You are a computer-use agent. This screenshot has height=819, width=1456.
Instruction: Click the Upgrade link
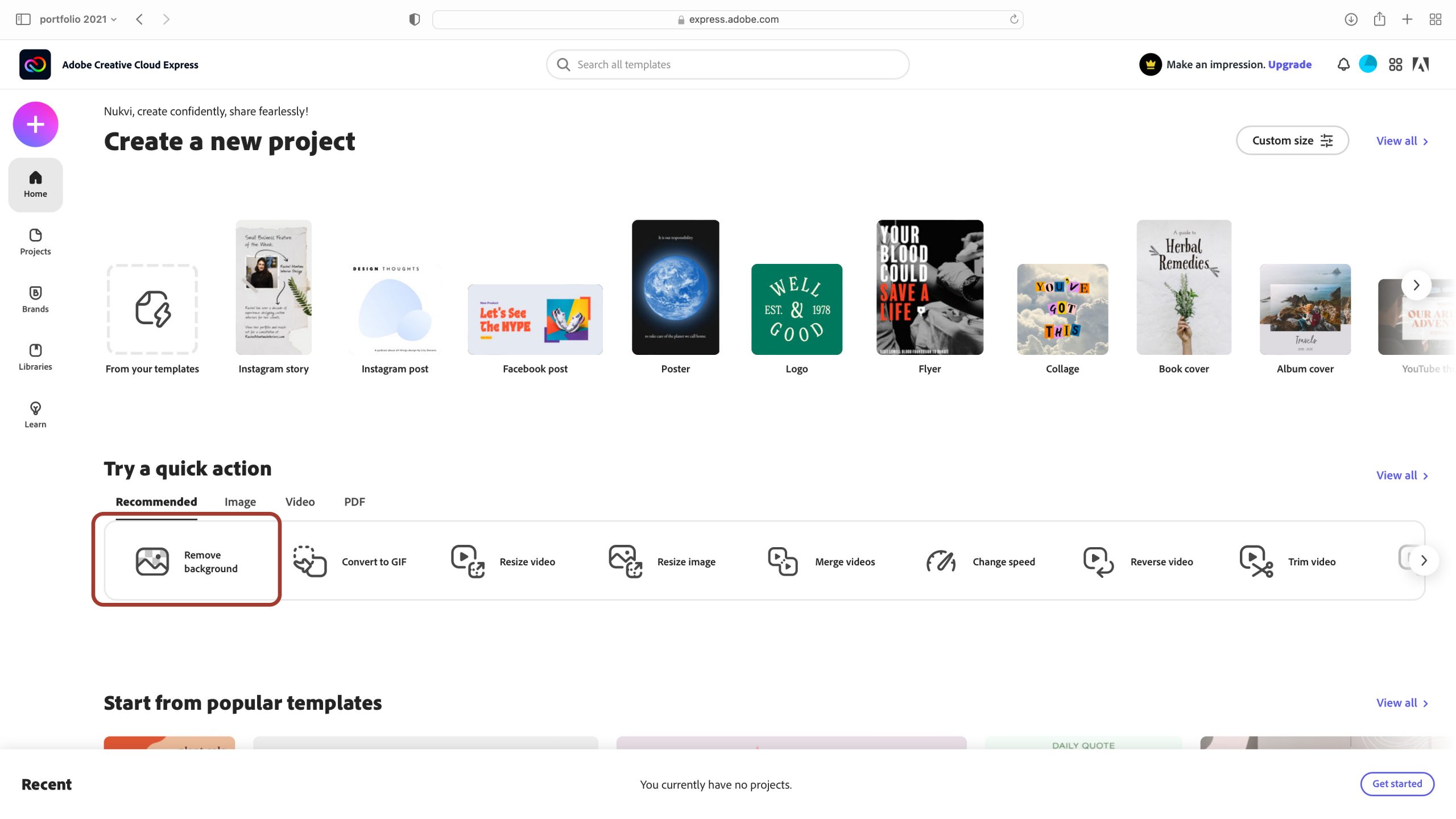click(1289, 64)
